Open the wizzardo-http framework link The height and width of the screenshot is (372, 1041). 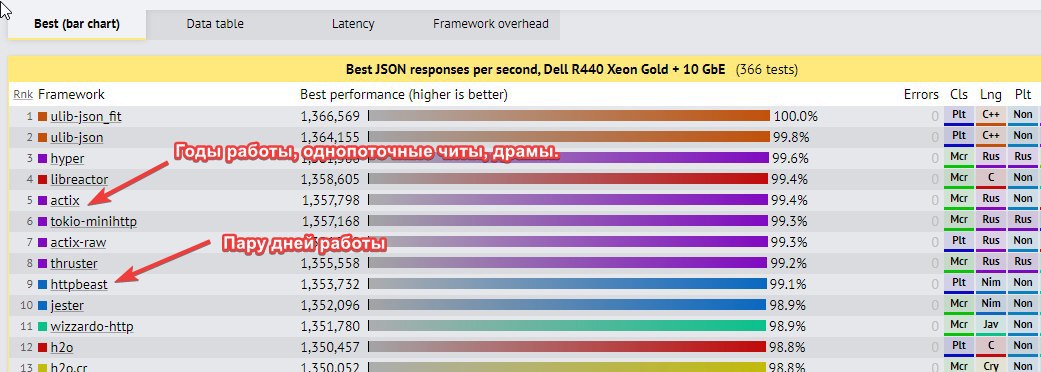click(x=92, y=327)
